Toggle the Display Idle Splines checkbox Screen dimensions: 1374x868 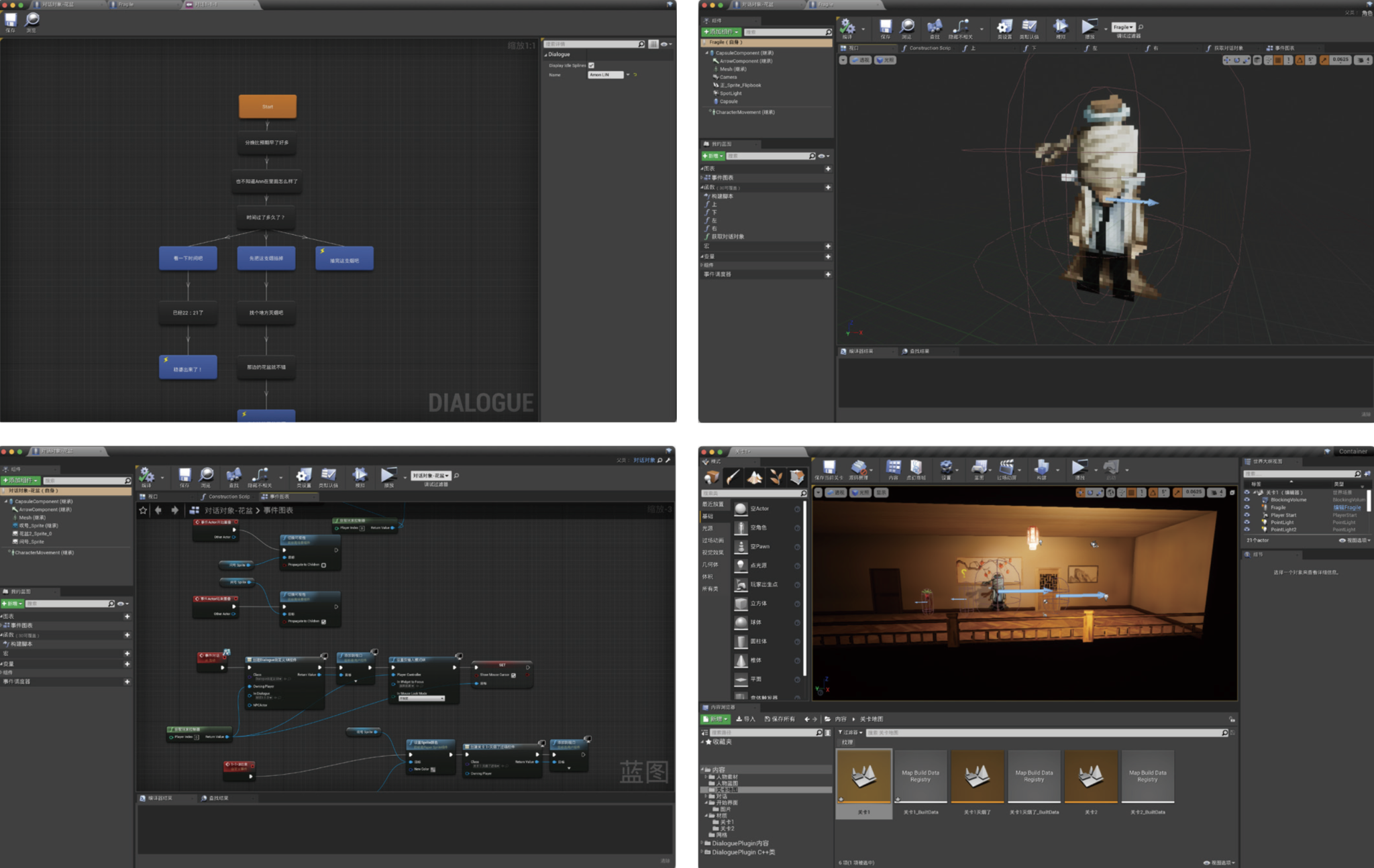click(x=591, y=65)
